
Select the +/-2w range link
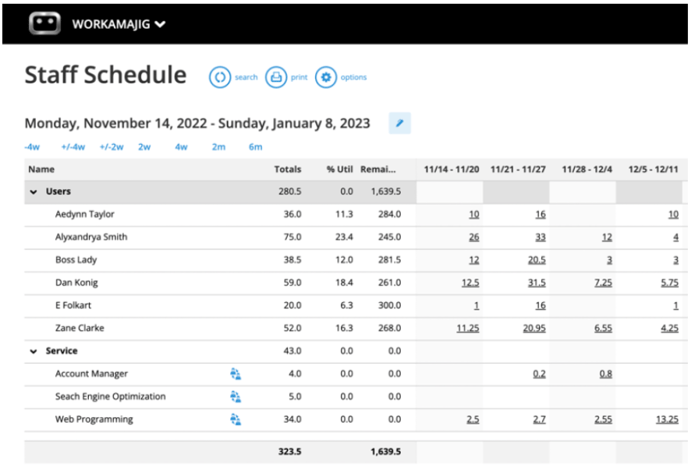tap(111, 147)
